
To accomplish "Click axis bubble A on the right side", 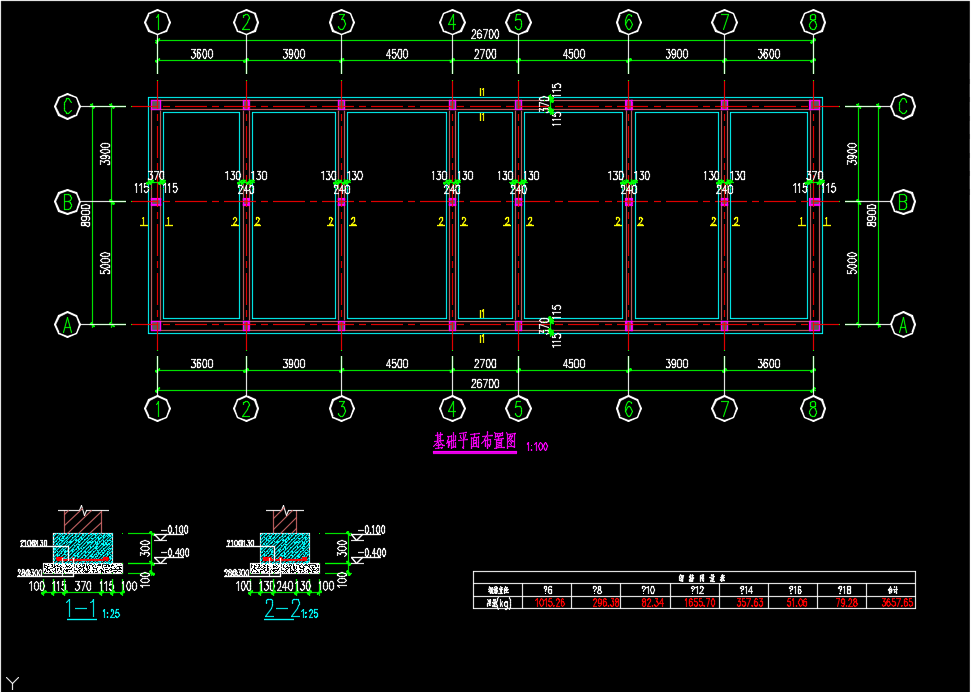I will 902,325.
